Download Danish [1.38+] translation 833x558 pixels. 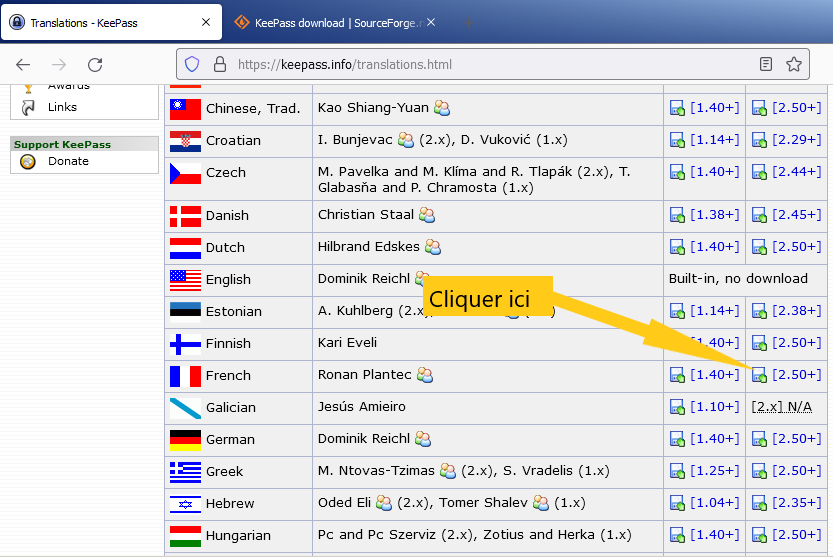tap(715, 215)
